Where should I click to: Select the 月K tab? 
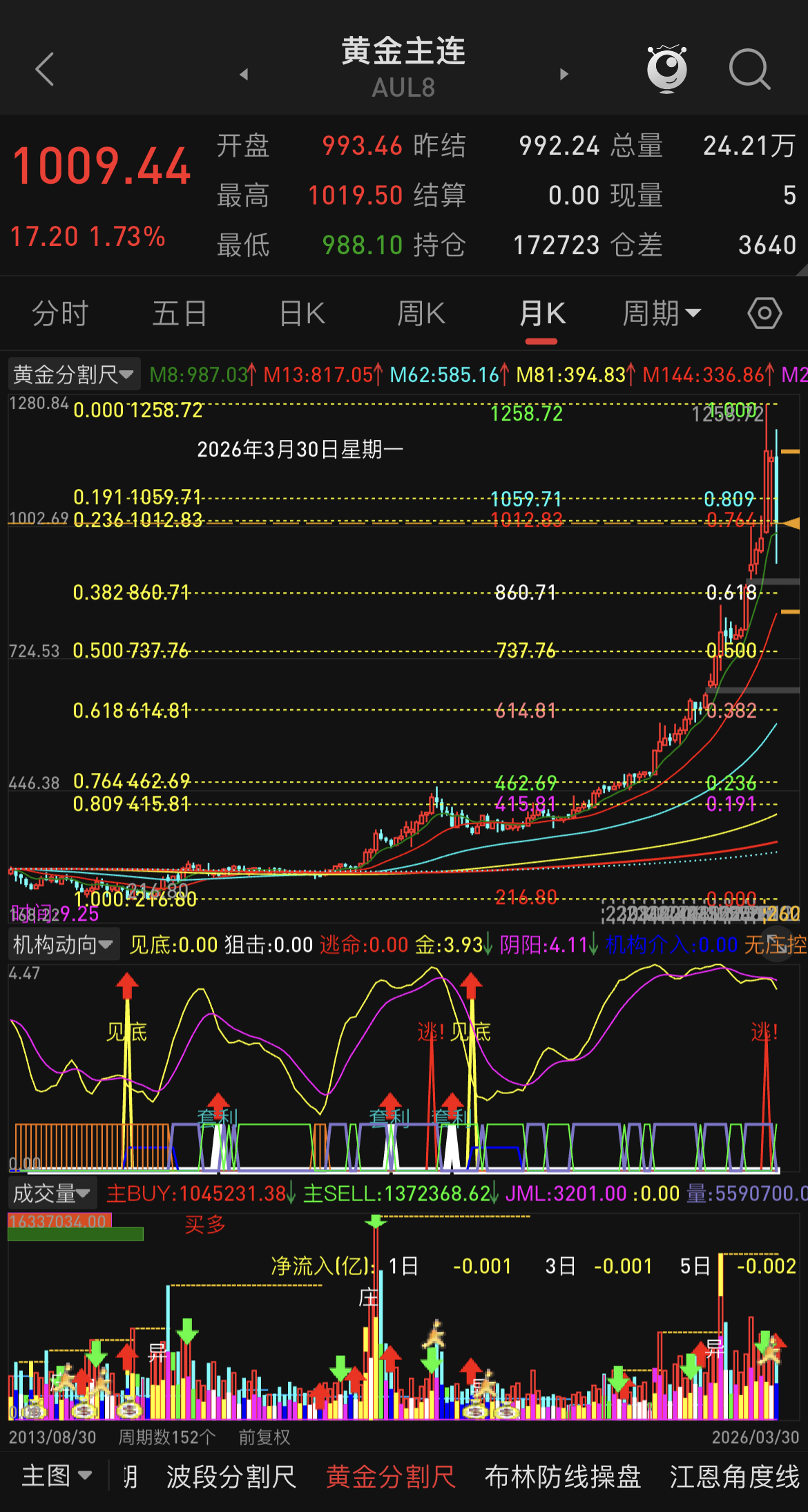tap(542, 314)
